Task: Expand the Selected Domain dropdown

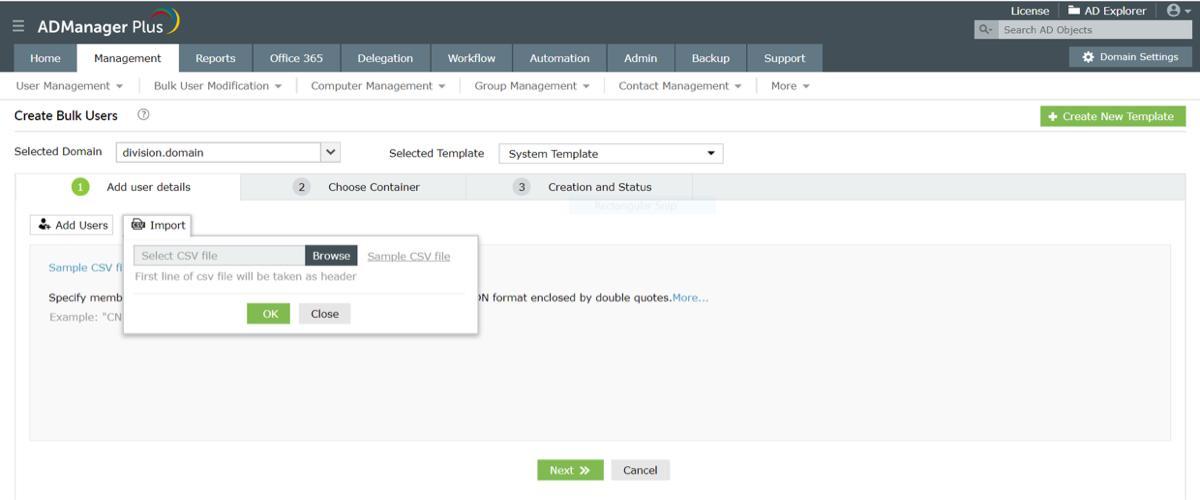Action: point(331,153)
